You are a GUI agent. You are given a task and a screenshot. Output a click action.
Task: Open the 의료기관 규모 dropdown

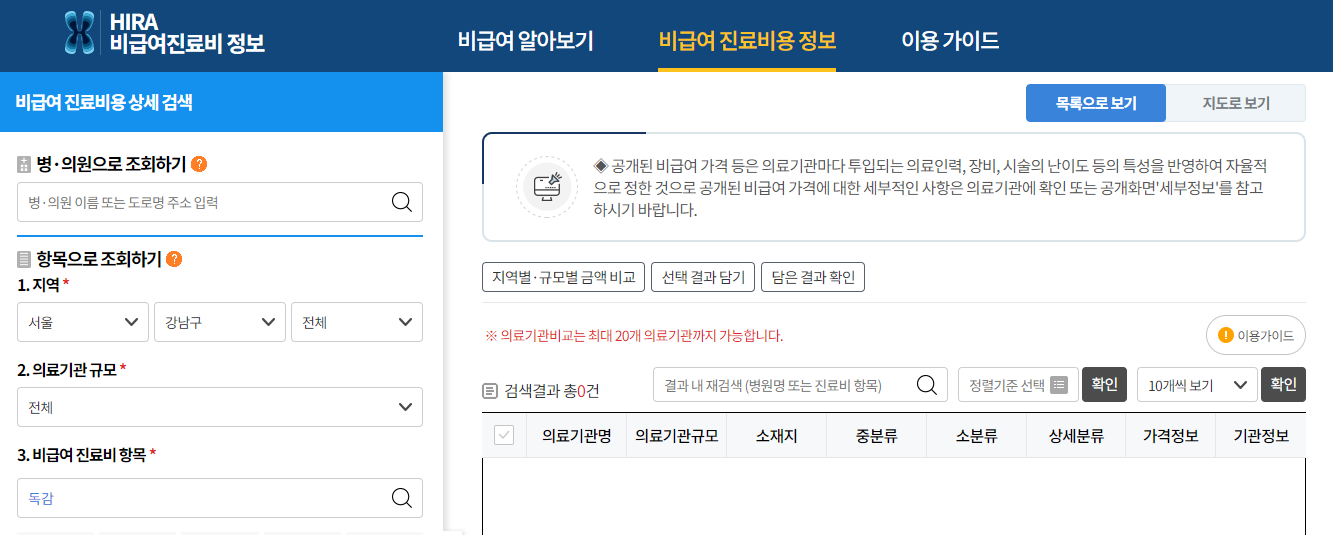click(x=220, y=407)
